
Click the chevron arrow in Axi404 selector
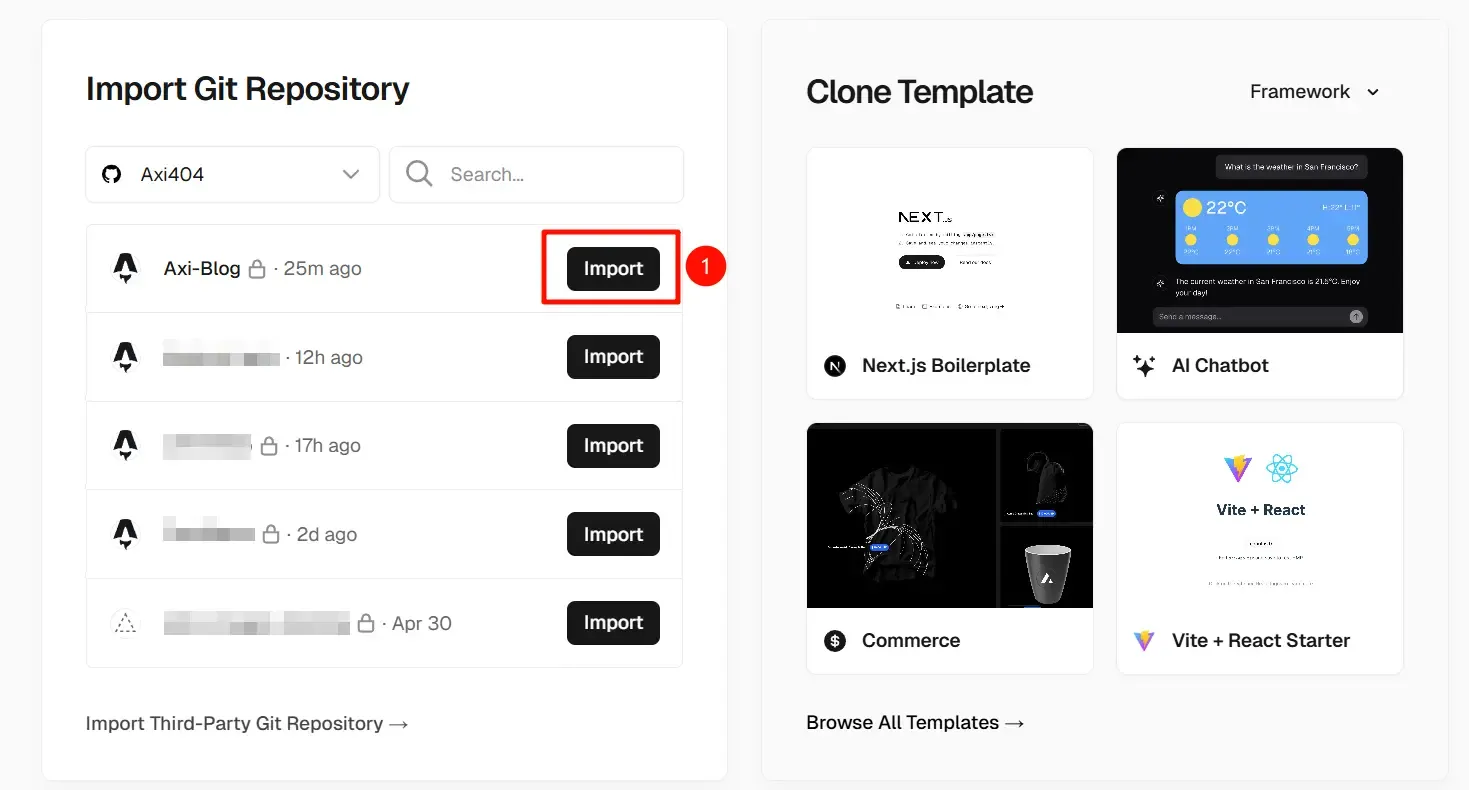(x=351, y=174)
